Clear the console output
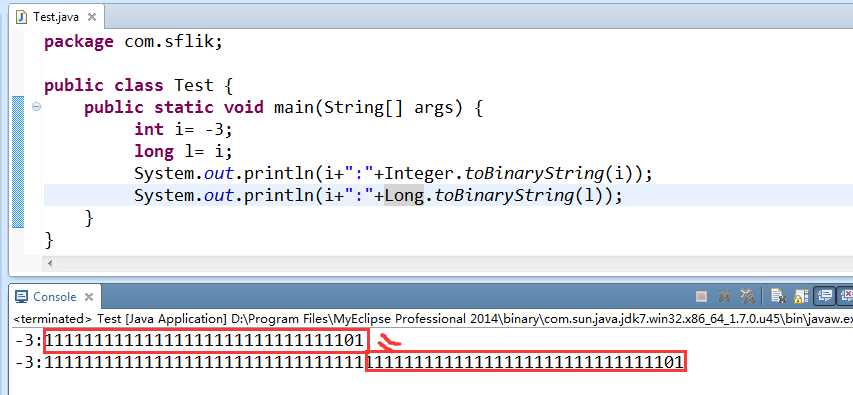This screenshot has height=395, width=853. point(778,297)
